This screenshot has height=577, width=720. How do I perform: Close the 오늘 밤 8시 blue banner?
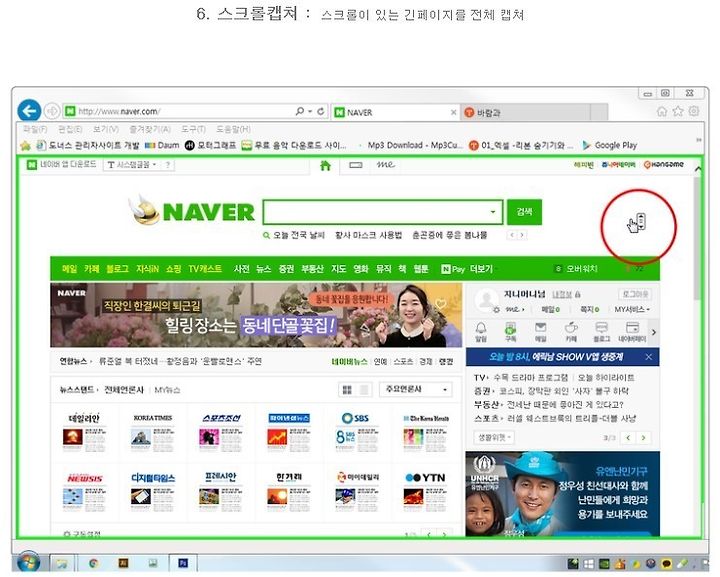648,357
